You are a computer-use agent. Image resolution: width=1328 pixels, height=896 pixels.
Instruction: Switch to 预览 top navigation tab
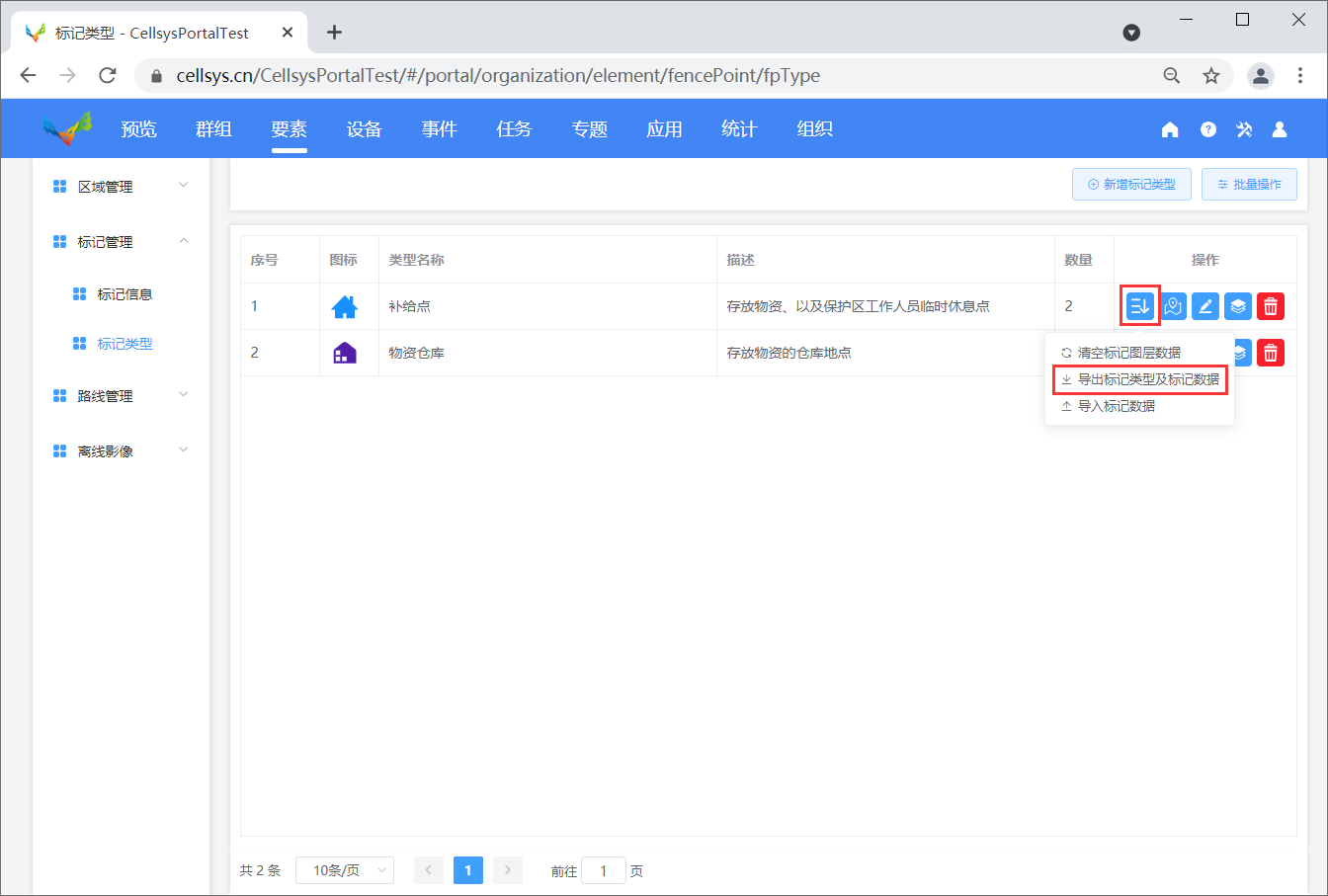[139, 129]
